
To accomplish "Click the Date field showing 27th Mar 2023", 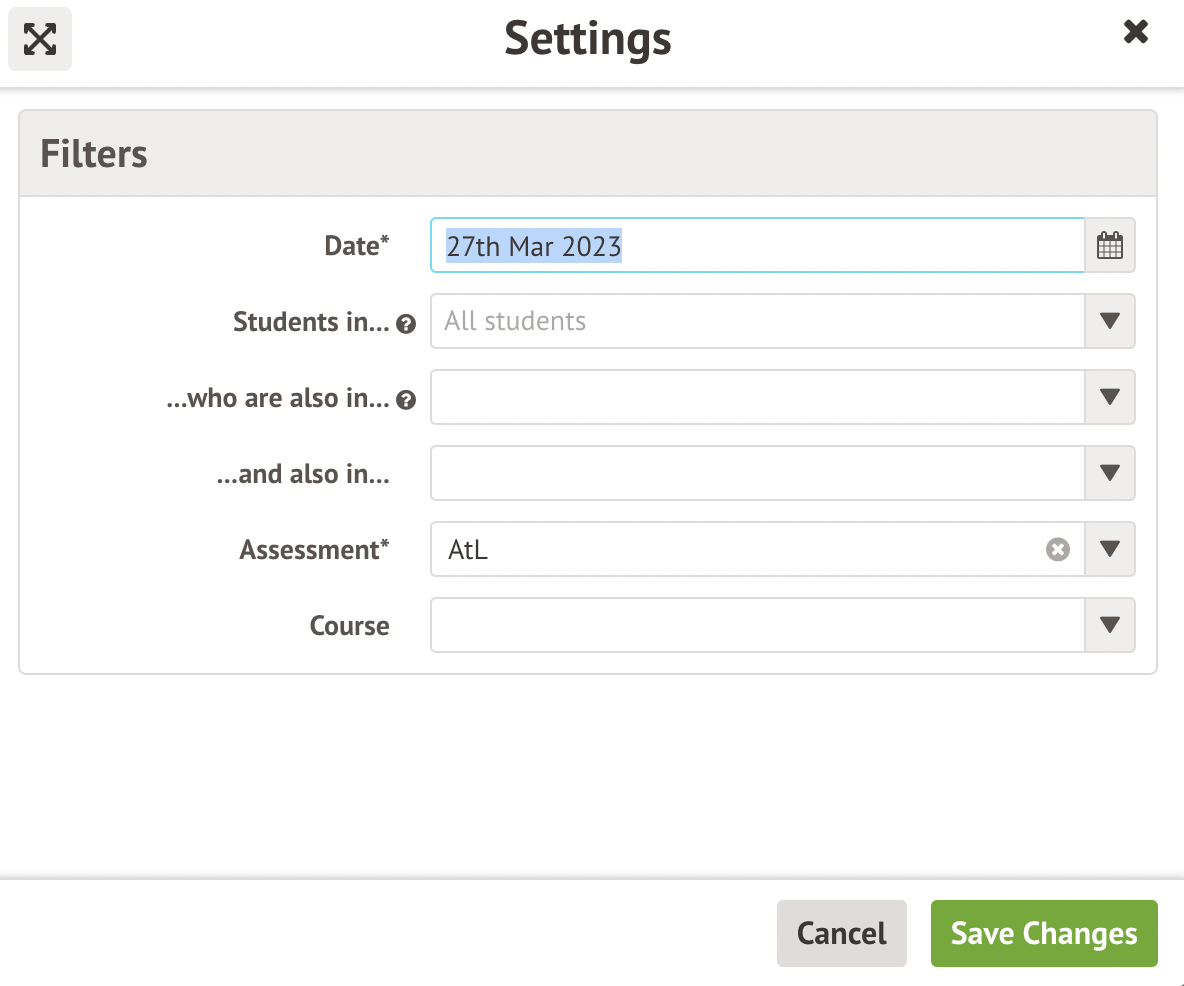I will click(x=756, y=245).
